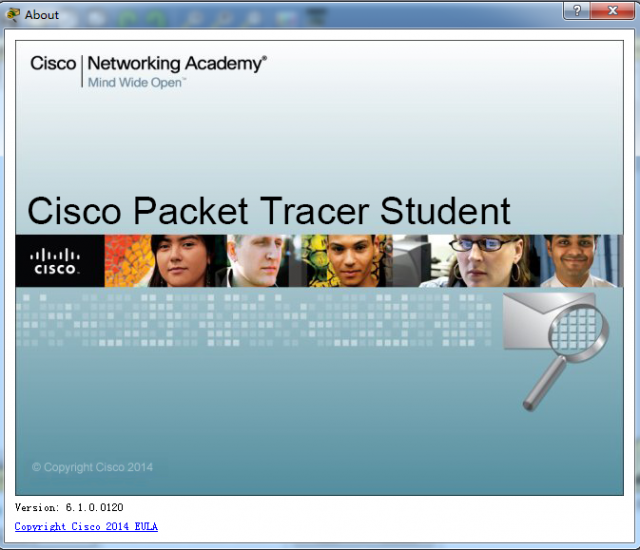Click the Mind Wide Open tagline
640x550 pixels.
pyautogui.click(x=137, y=82)
